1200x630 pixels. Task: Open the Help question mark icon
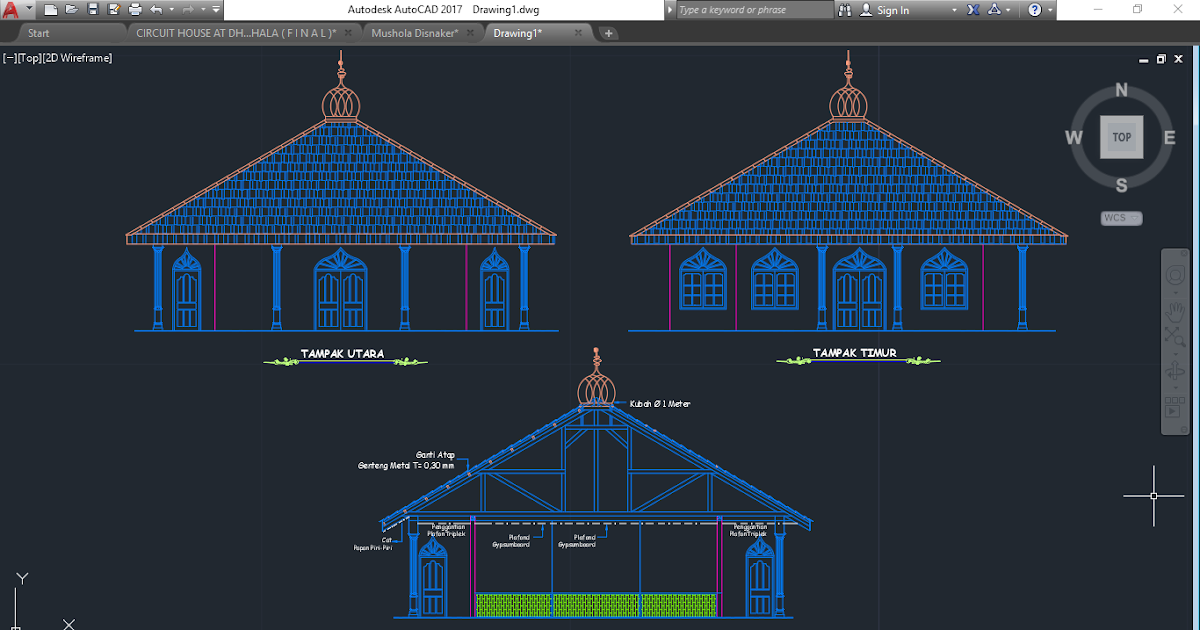coord(1035,10)
